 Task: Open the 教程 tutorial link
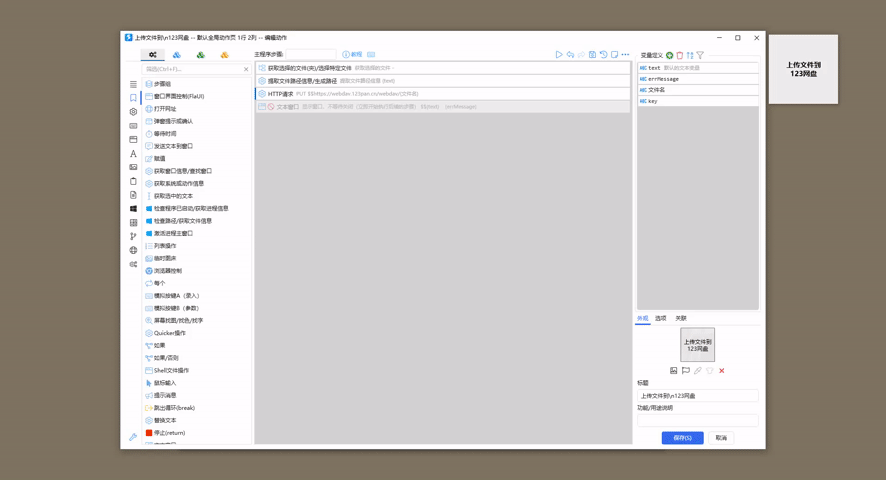coord(353,55)
